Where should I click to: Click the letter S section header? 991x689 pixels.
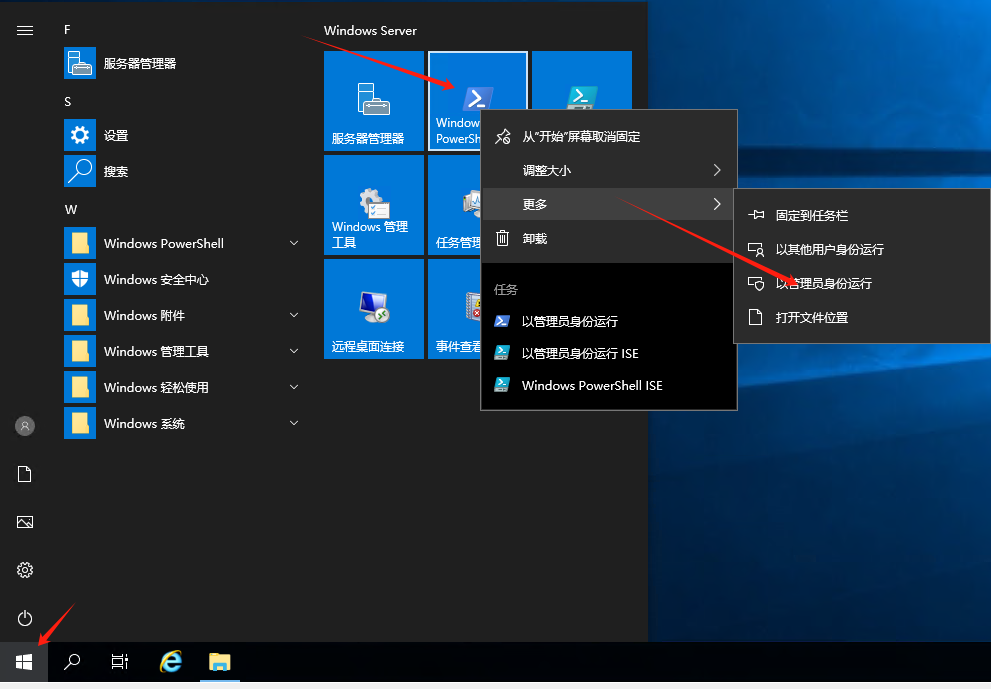68,102
